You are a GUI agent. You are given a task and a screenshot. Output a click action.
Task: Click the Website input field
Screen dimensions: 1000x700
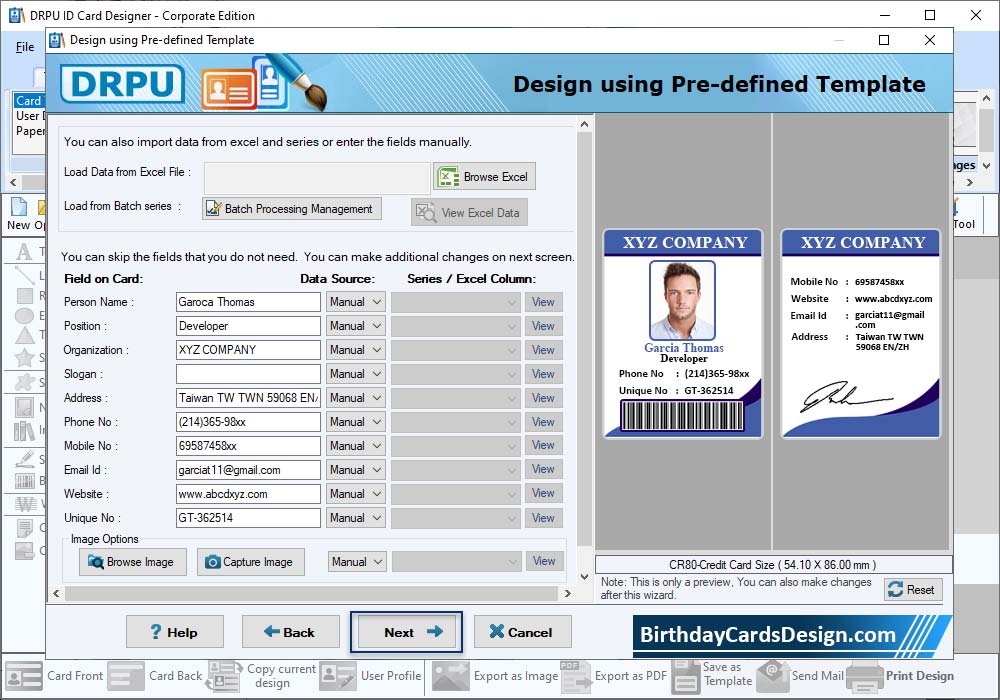click(x=248, y=494)
